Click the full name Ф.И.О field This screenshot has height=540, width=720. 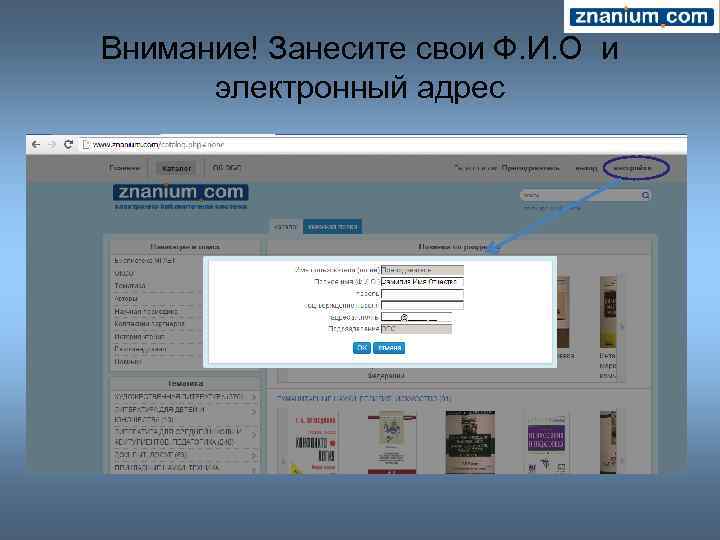(422, 282)
